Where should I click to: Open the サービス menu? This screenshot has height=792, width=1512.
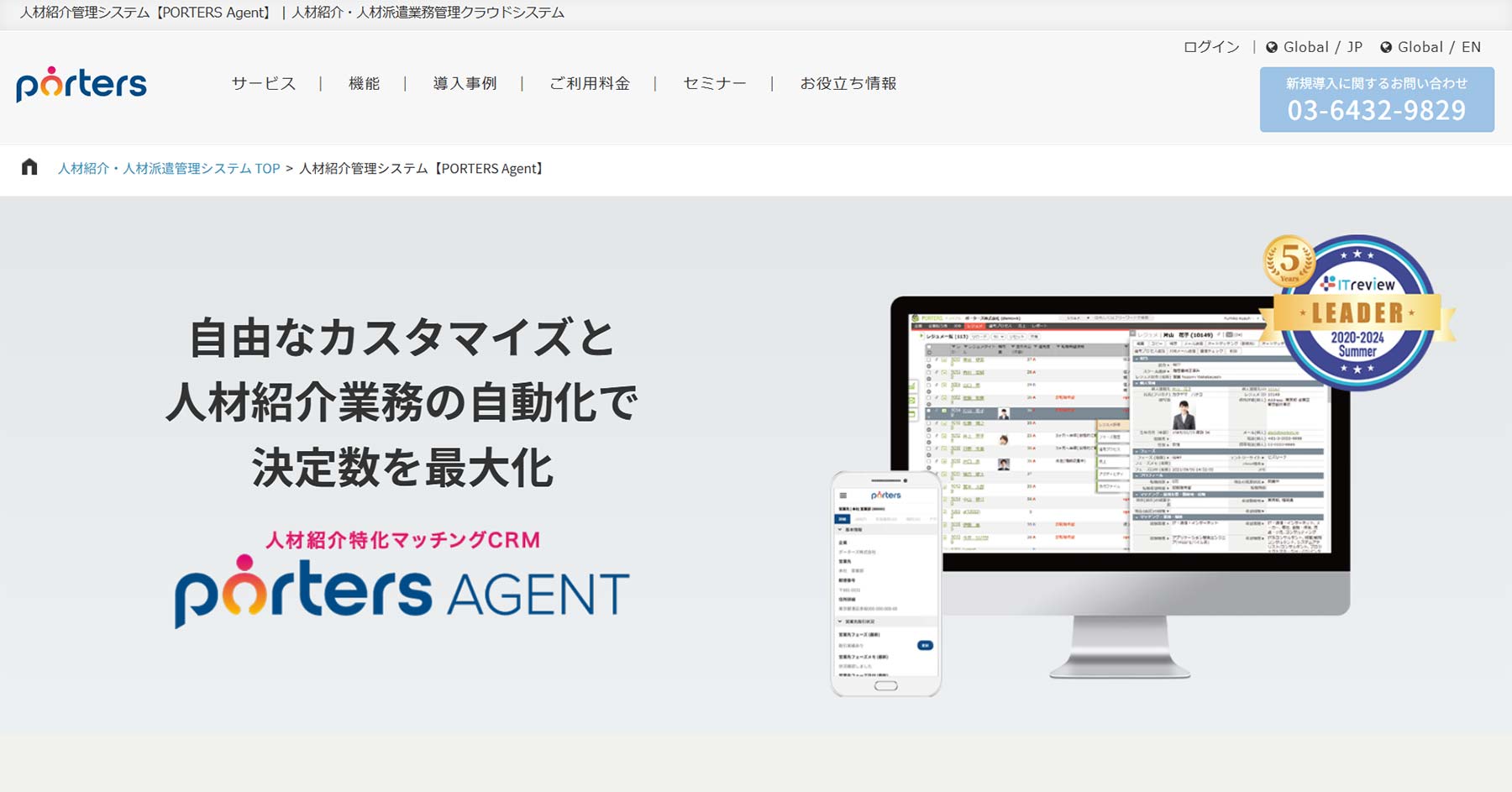[264, 83]
